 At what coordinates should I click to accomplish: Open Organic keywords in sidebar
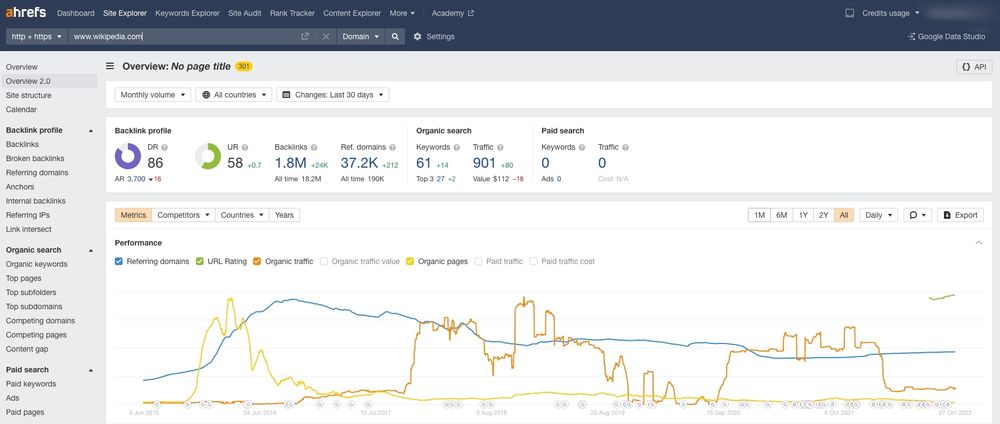point(36,264)
